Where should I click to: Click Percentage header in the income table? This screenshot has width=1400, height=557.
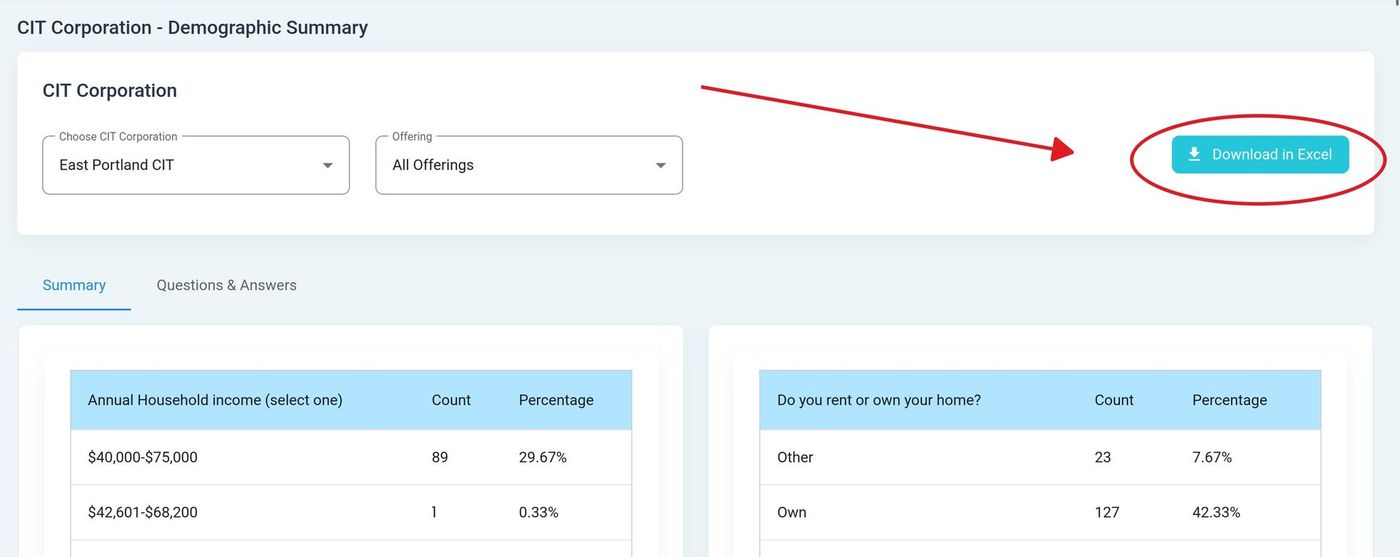556,400
